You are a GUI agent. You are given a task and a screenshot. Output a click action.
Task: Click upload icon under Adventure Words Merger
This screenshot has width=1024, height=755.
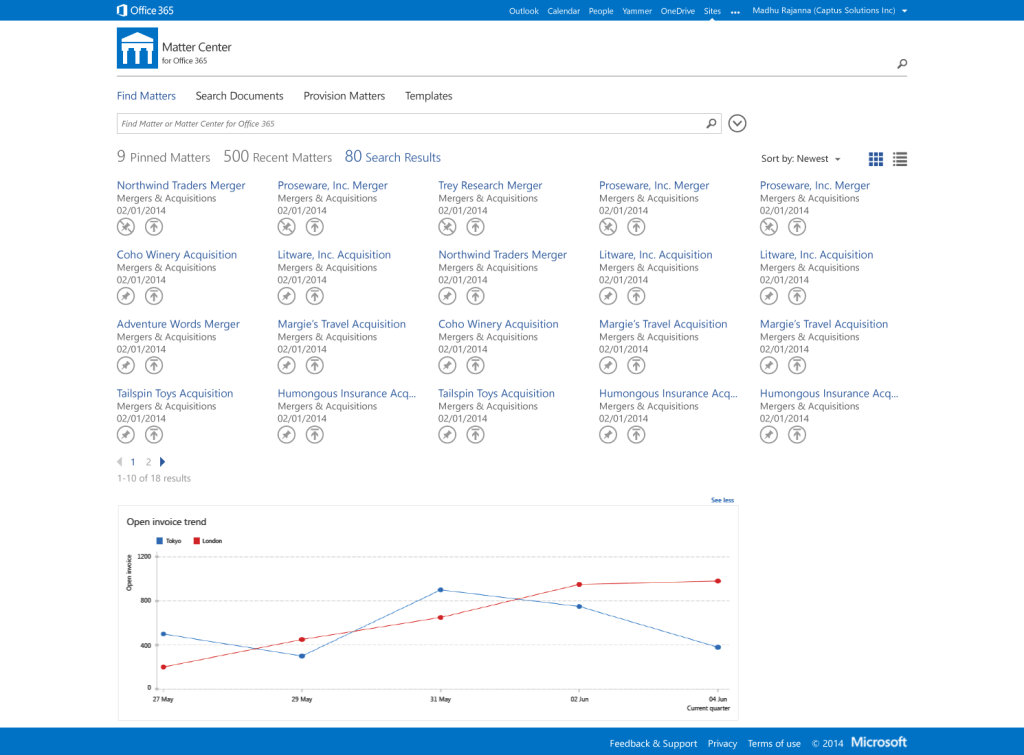pyautogui.click(x=154, y=366)
